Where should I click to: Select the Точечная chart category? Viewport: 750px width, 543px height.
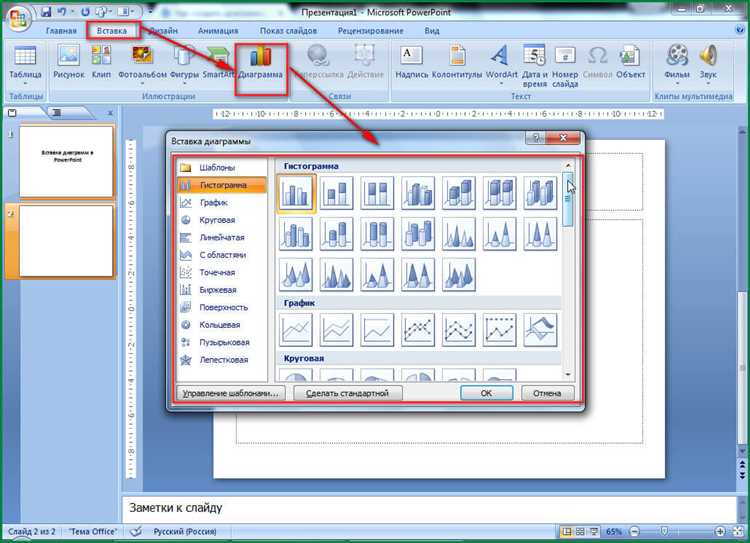point(222,273)
